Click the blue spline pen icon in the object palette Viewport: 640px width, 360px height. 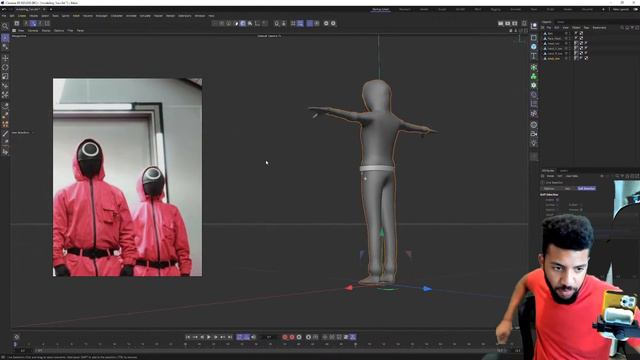[533, 47]
